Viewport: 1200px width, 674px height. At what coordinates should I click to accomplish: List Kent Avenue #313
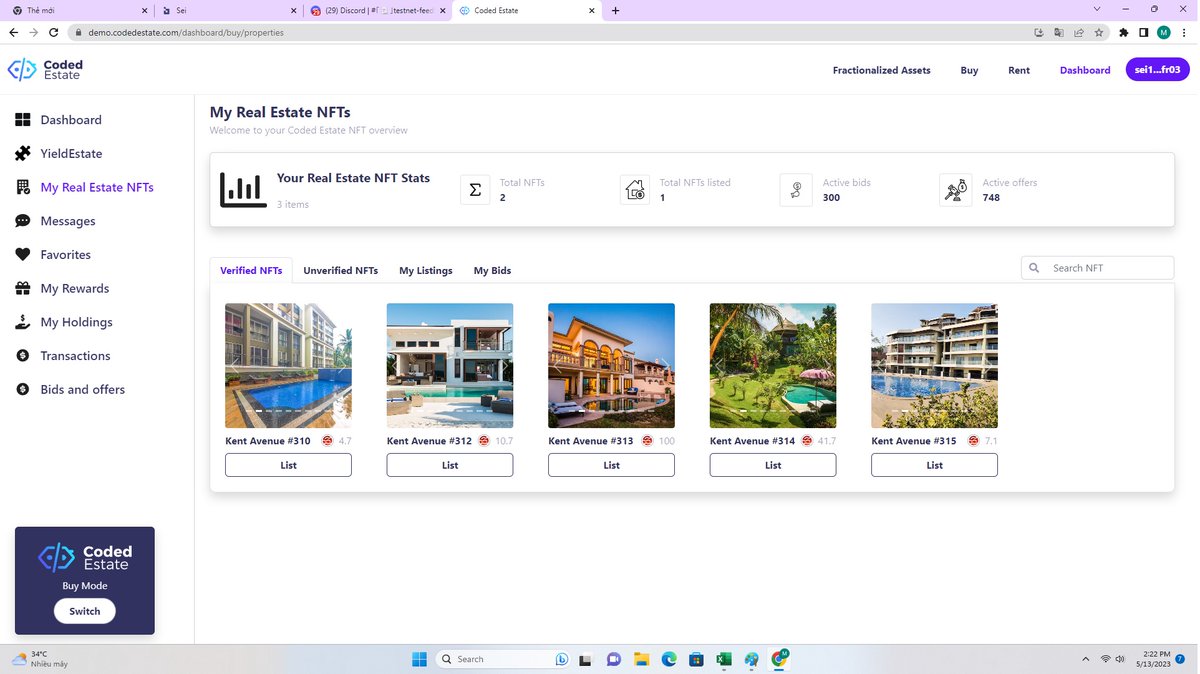pos(611,465)
